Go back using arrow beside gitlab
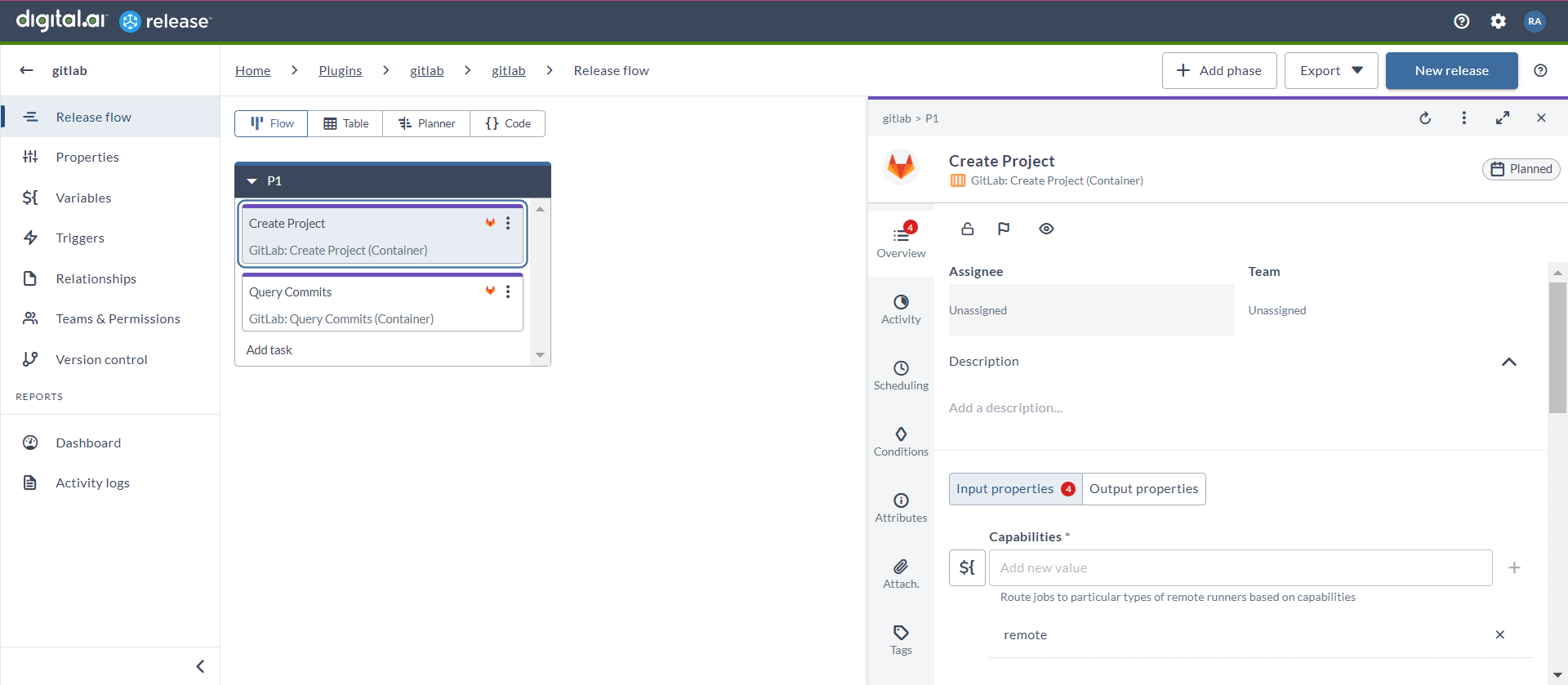Screen dimensions: 1568x685 tap(27, 70)
